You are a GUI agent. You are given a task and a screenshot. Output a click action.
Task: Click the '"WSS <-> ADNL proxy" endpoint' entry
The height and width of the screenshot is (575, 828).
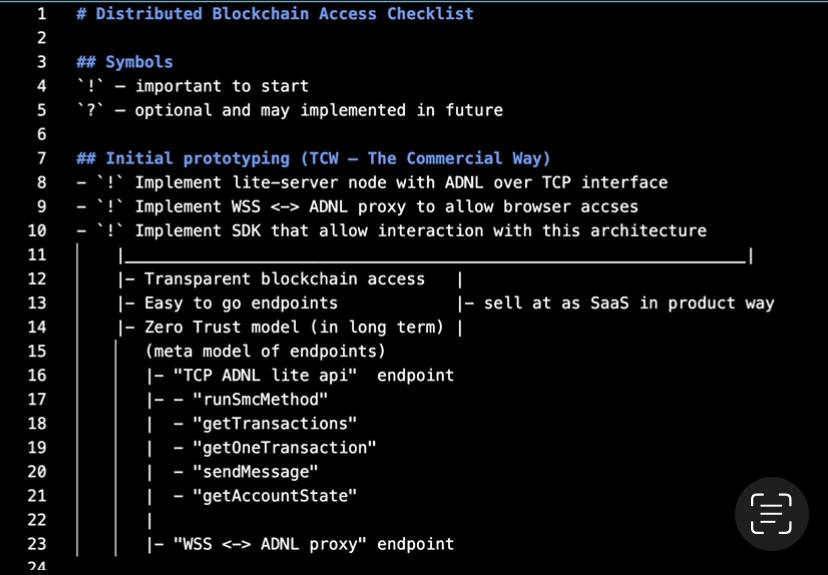coord(313,544)
